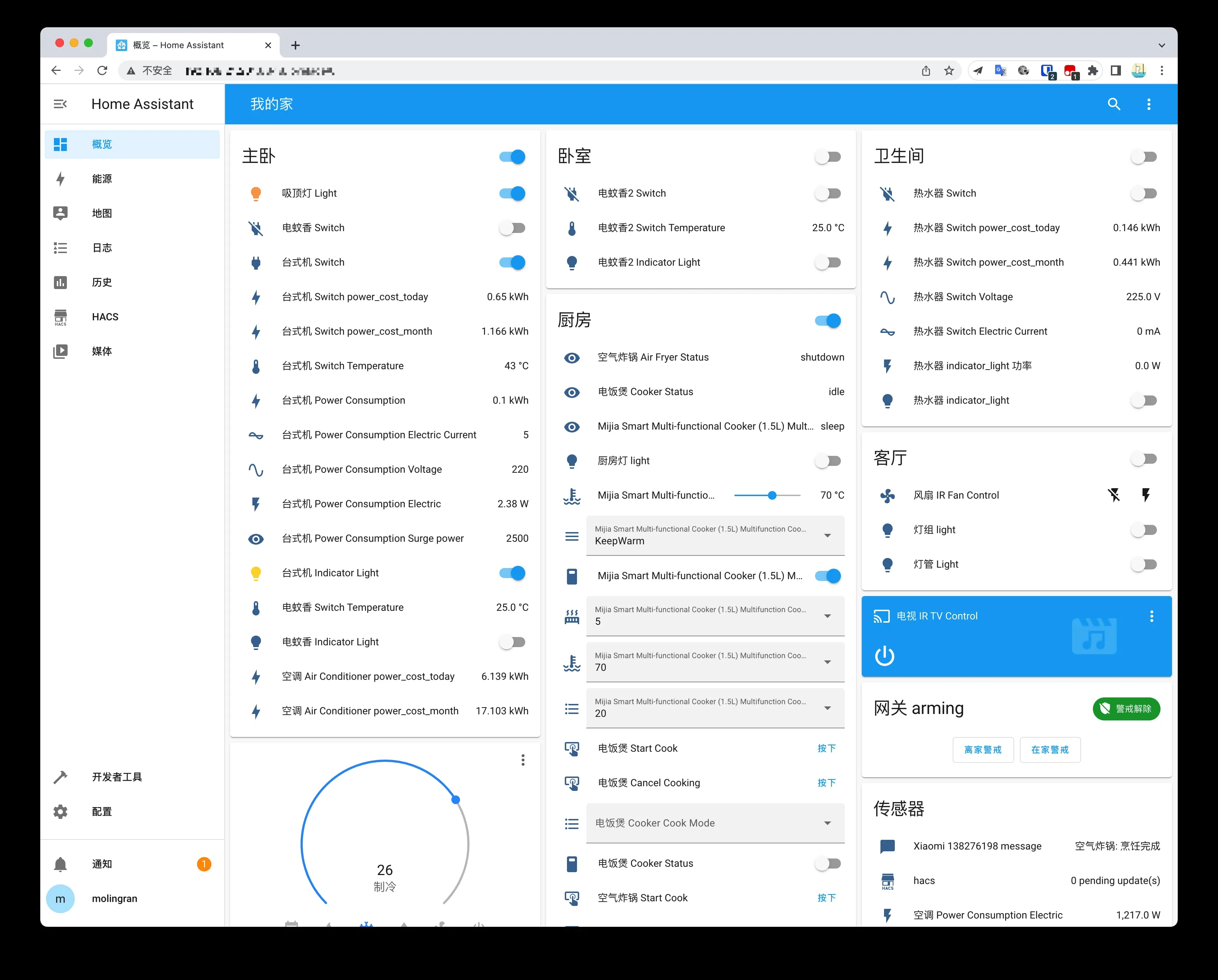Open the notifications bell

click(x=60, y=864)
